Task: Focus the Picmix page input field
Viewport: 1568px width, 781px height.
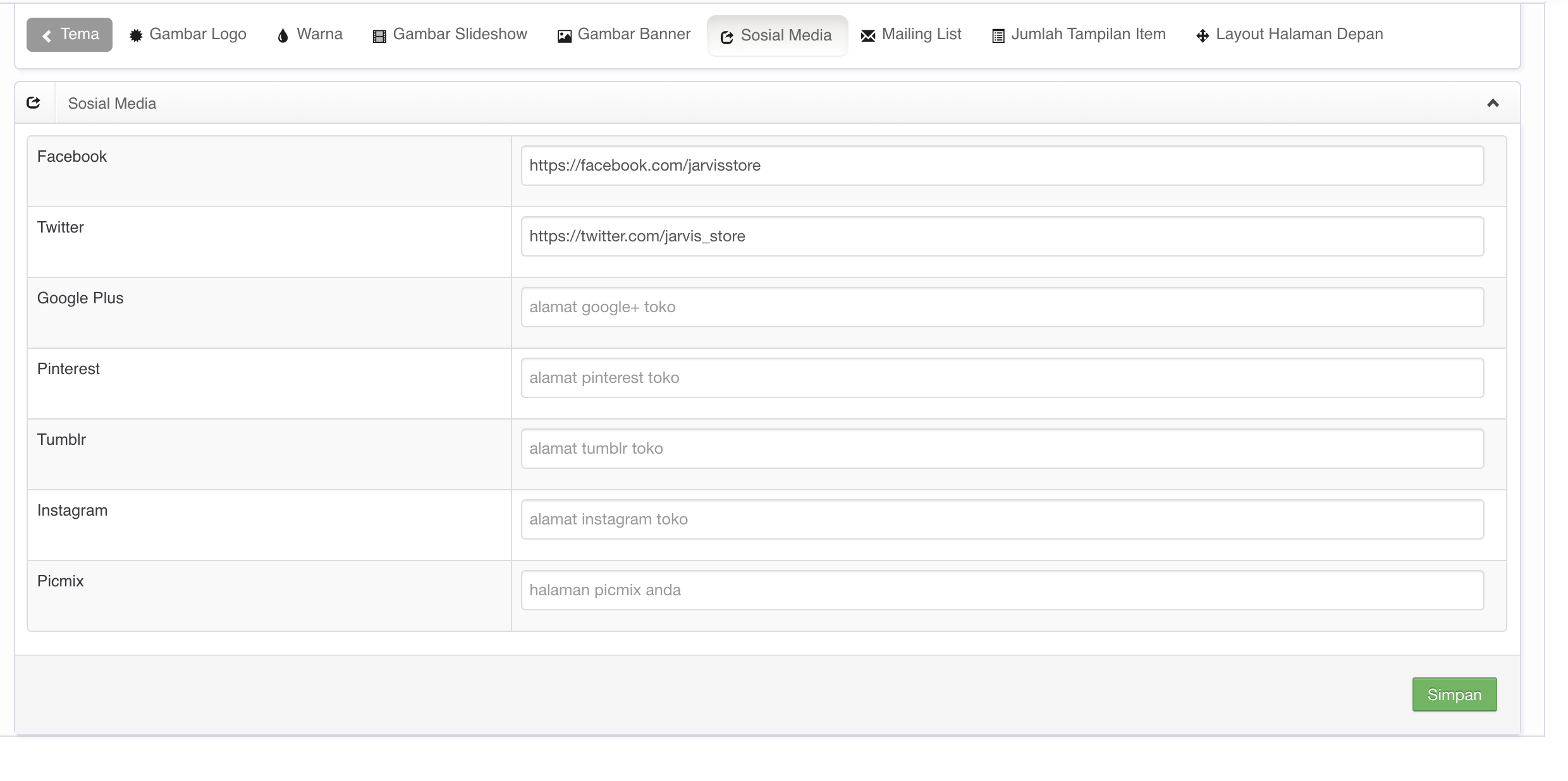Action: [1002, 590]
